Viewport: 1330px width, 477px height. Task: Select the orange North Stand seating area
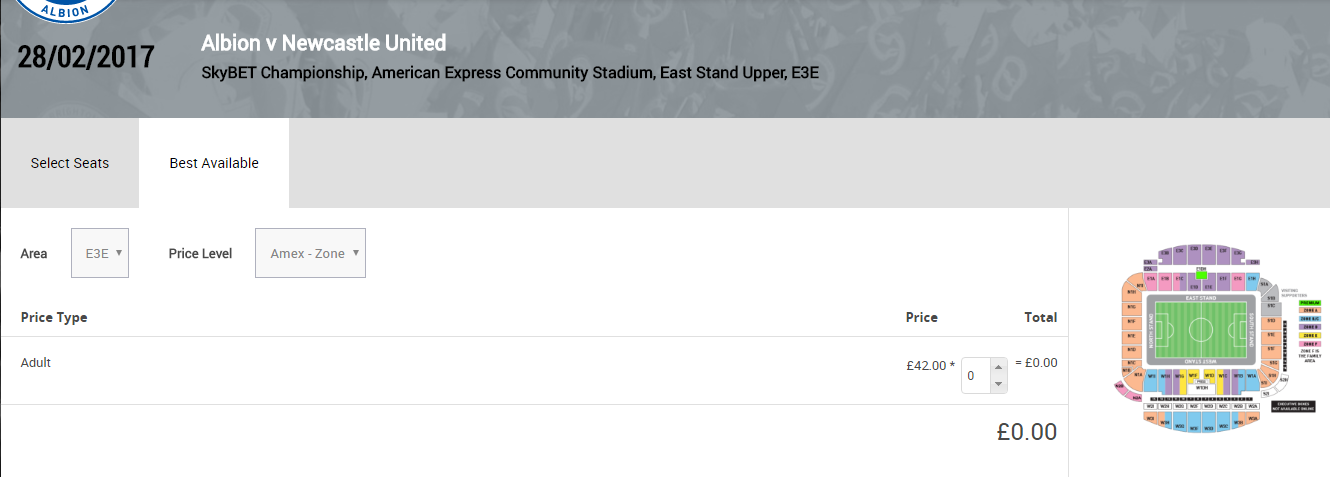click(x=1133, y=330)
